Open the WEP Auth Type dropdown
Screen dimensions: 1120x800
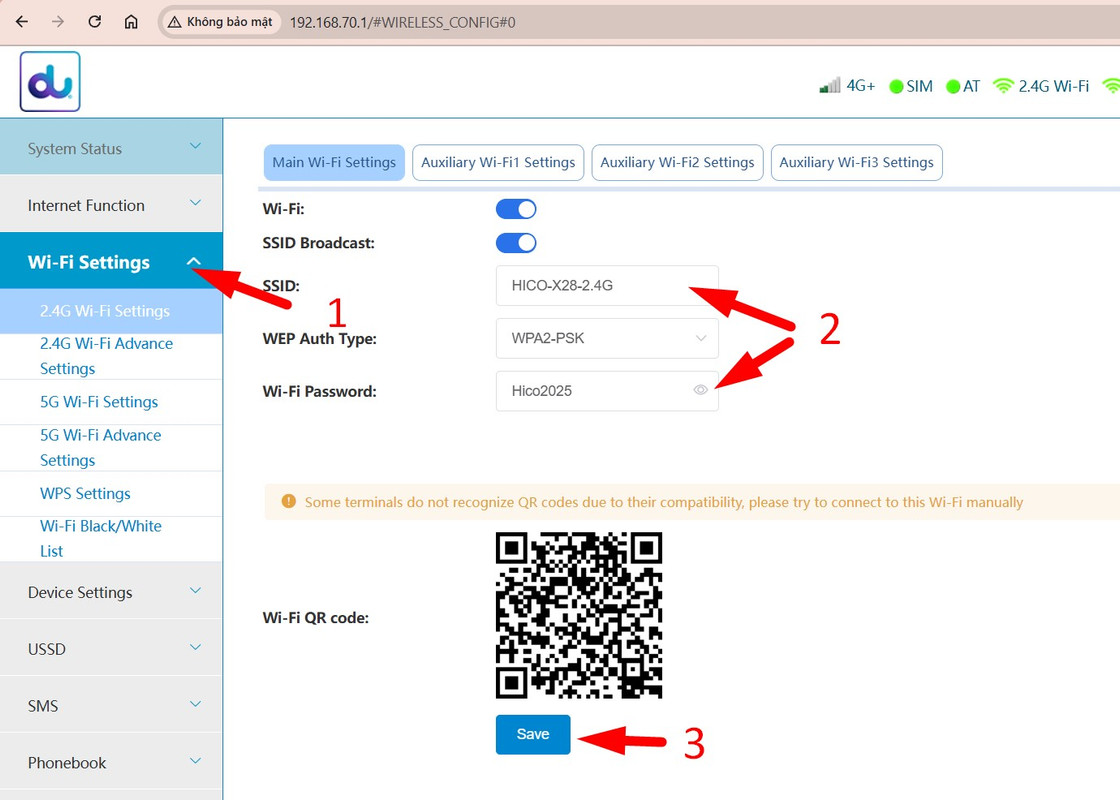607,339
